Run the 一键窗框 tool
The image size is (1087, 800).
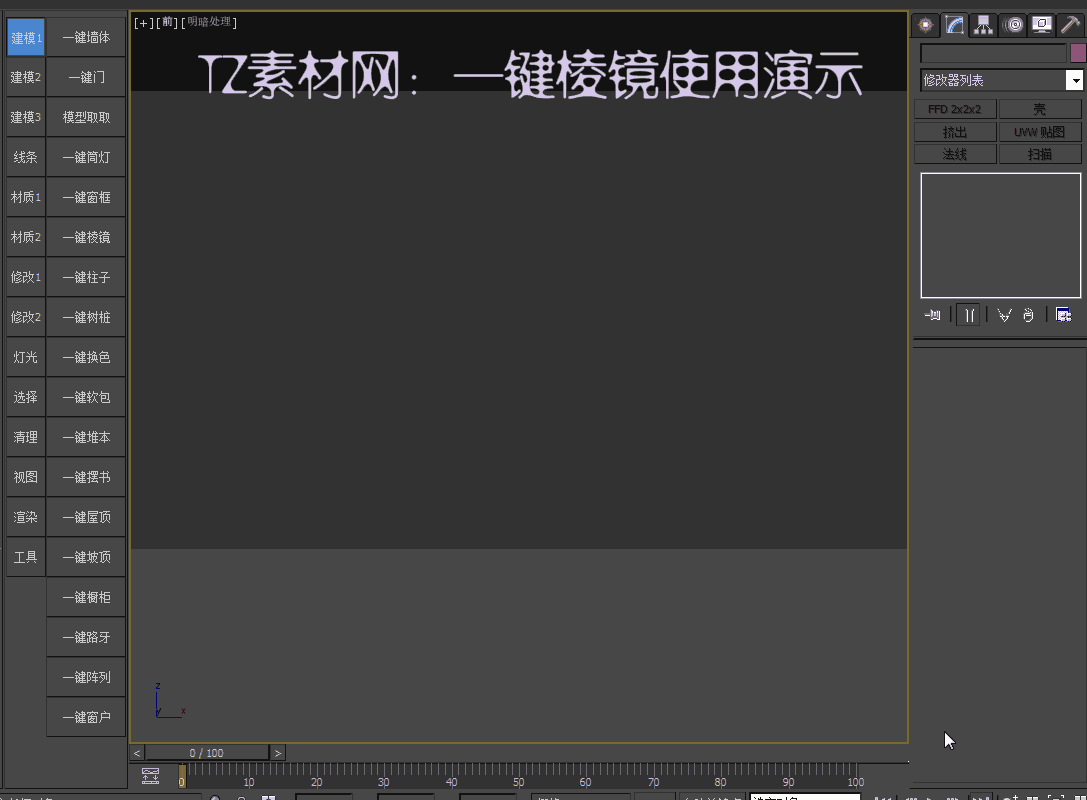(x=86, y=198)
